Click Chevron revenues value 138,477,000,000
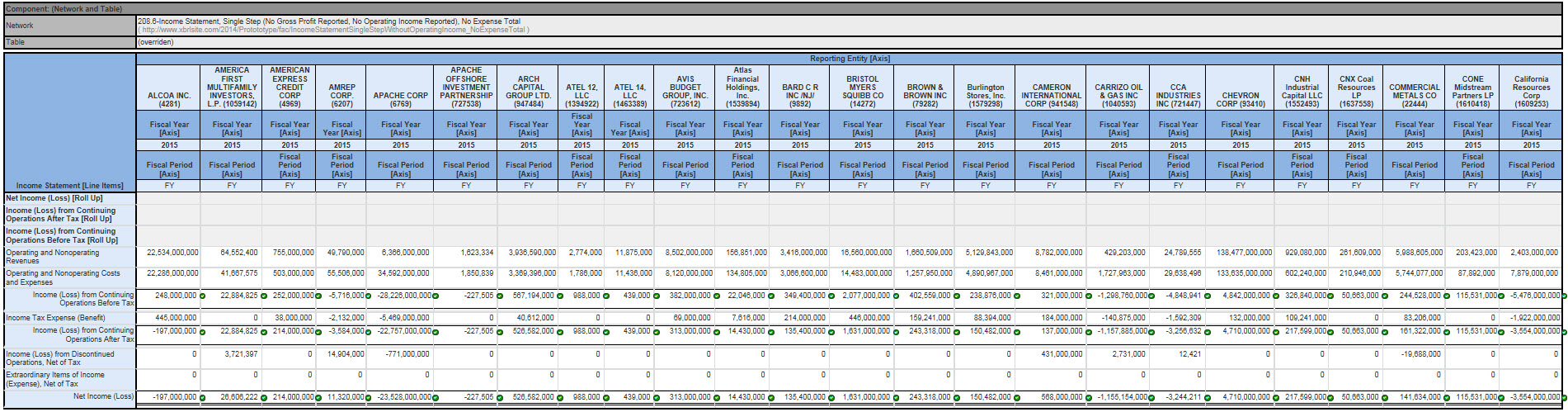 point(1244,252)
